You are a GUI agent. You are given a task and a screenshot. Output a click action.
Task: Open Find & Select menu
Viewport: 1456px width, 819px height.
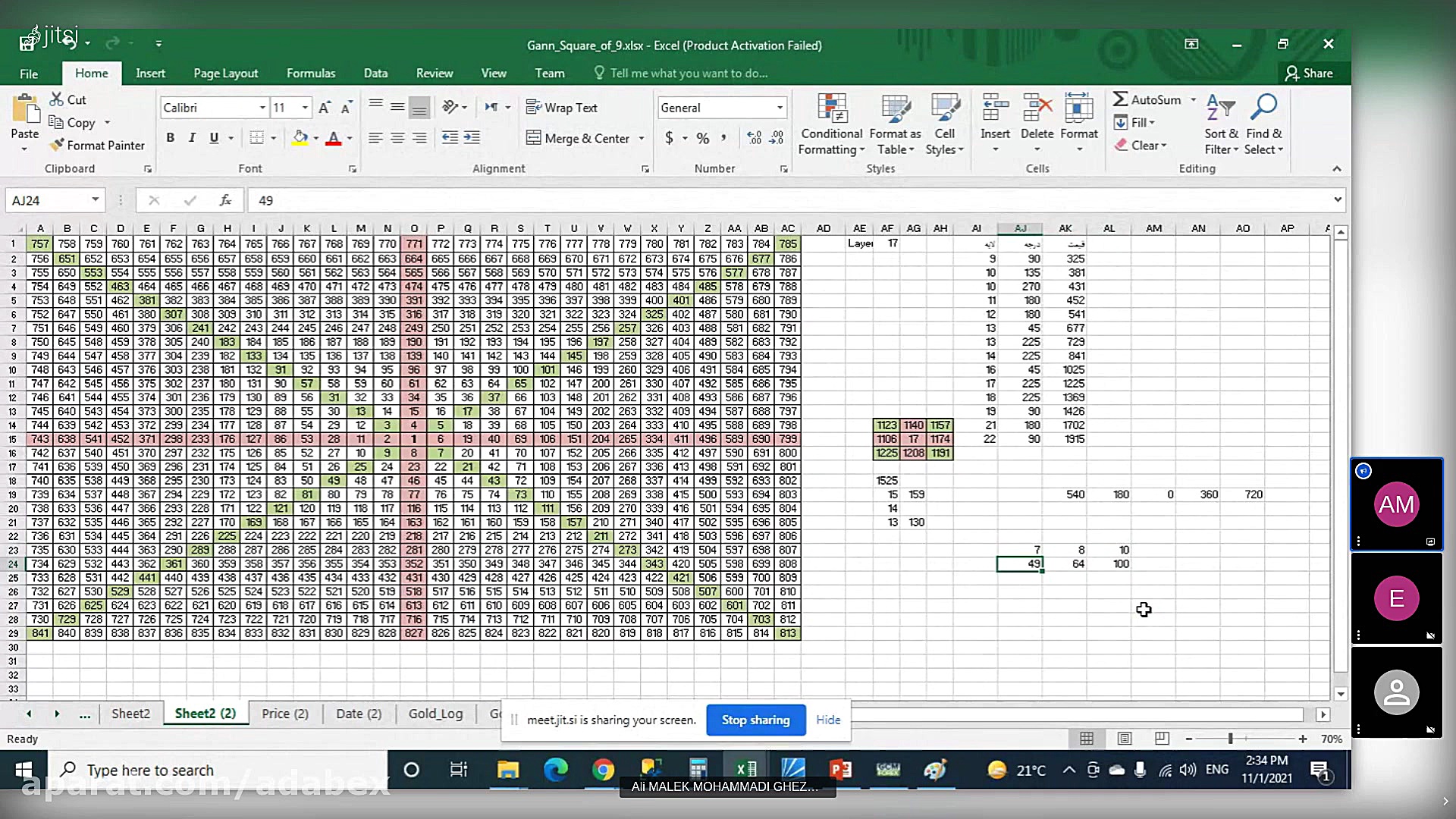click(1263, 124)
